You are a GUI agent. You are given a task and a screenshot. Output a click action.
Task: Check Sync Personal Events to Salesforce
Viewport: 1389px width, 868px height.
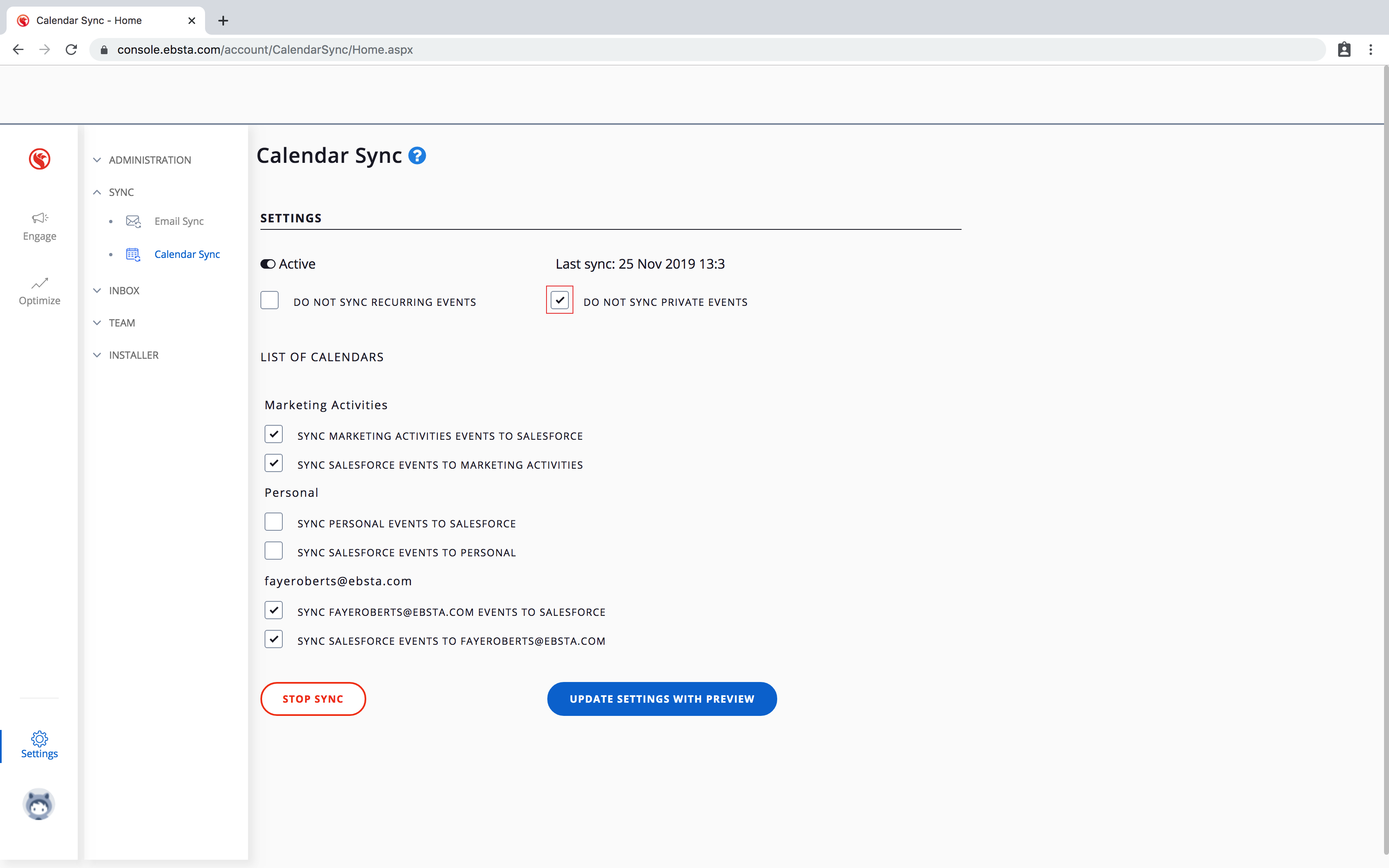pos(274,522)
